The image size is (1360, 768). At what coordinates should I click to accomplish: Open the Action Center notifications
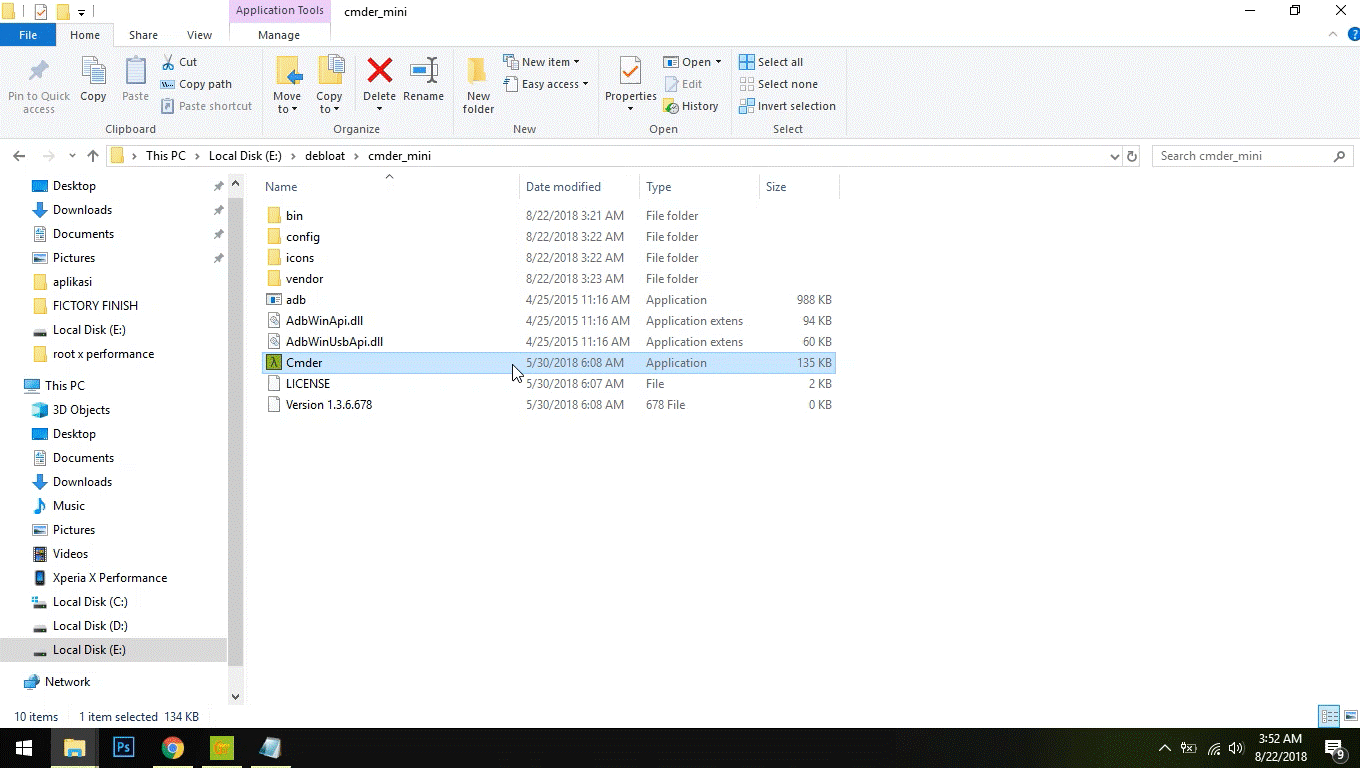(1334, 748)
